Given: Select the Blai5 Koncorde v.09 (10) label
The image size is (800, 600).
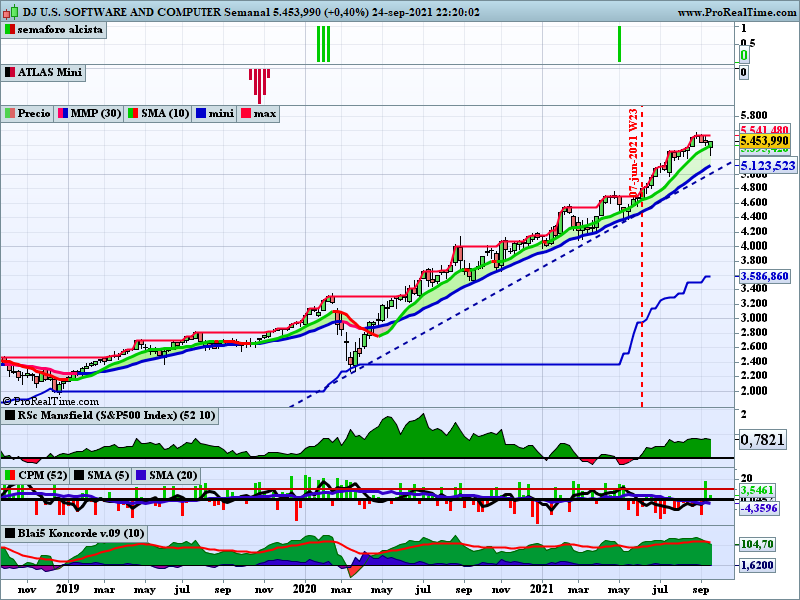Looking at the screenshot, I should [81, 534].
